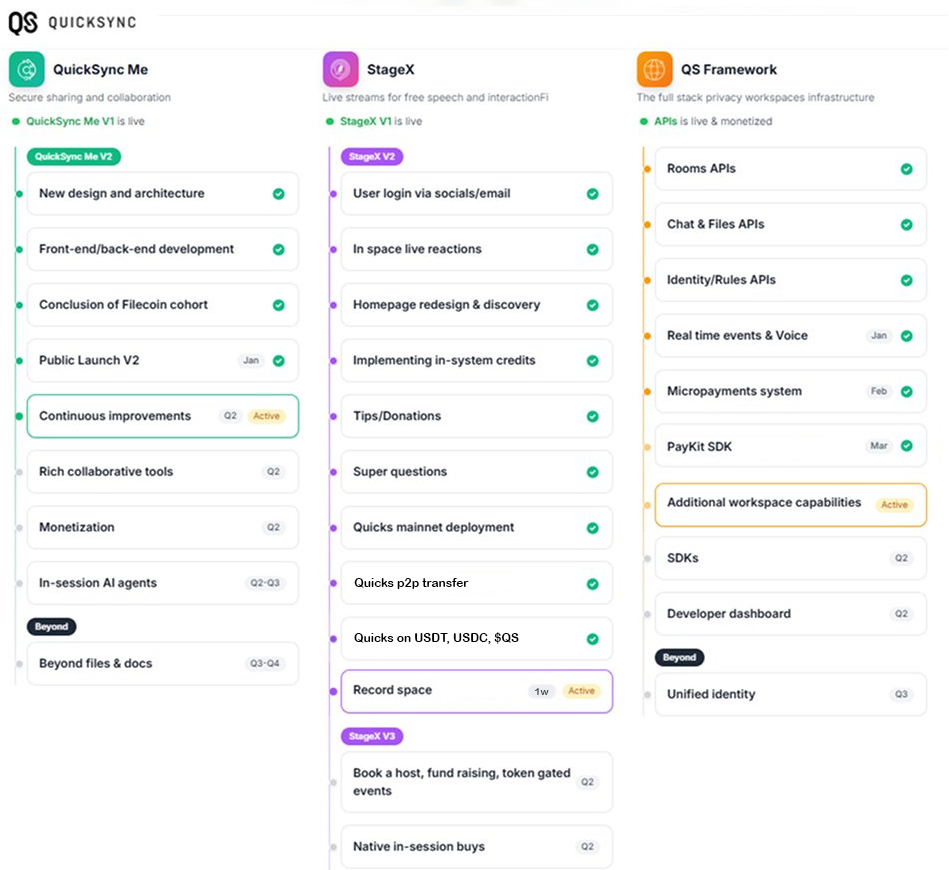Screen dimensions: 949x870
Task: Click checkmark on Public Launch V2
Action: (278, 361)
